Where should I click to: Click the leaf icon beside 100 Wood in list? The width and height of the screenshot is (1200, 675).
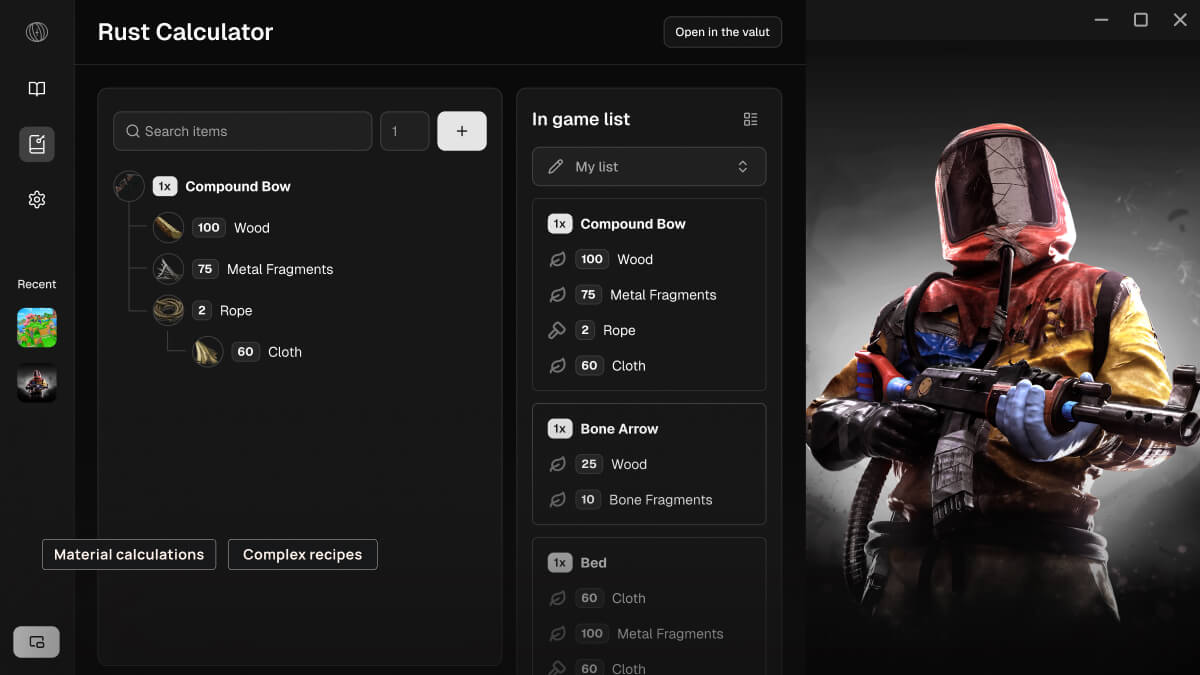[x=558, y=259]
